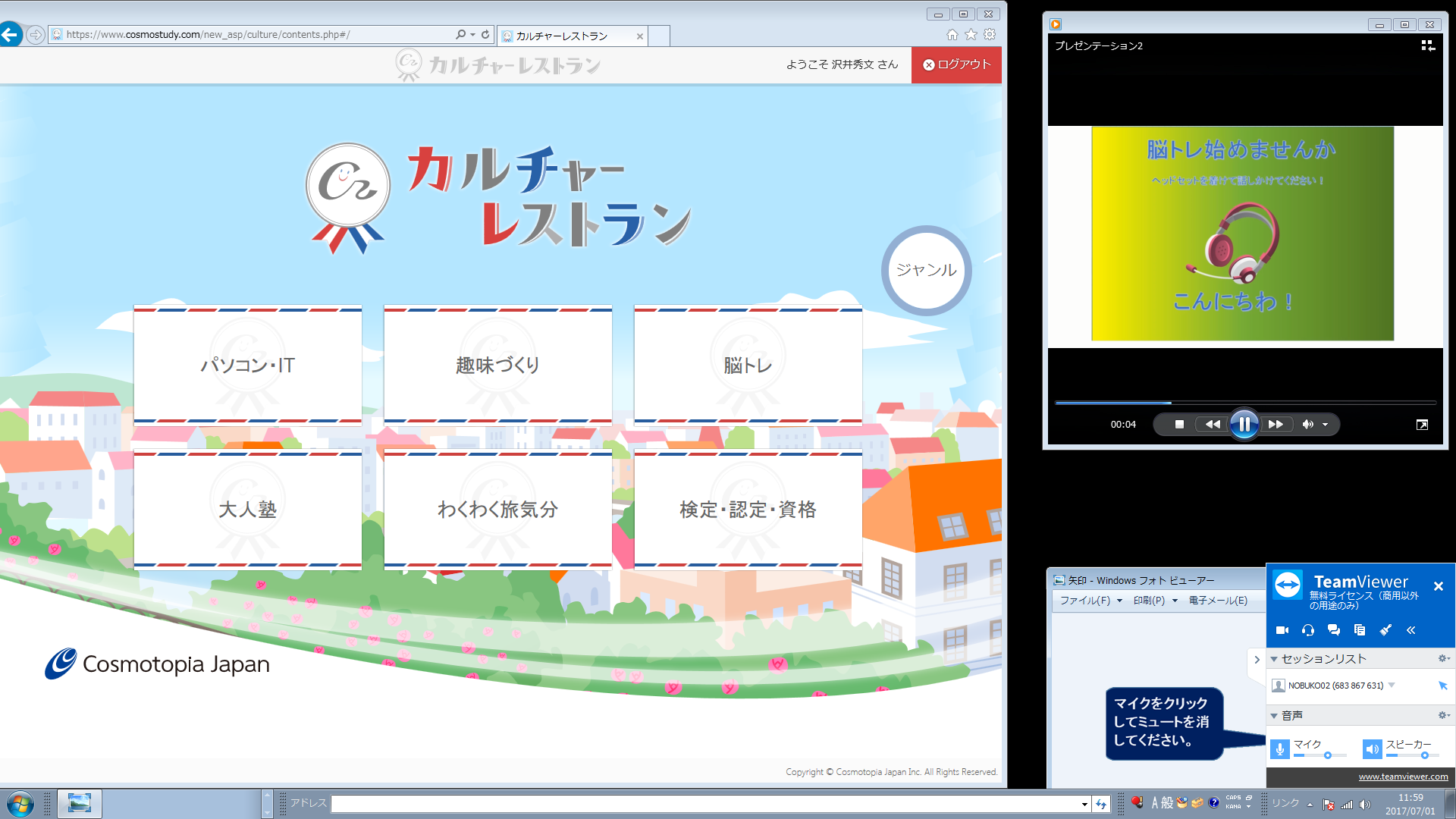Go forward using the browser forward arrow
The height and width of the screenshot is (819, 1456).
35,34
